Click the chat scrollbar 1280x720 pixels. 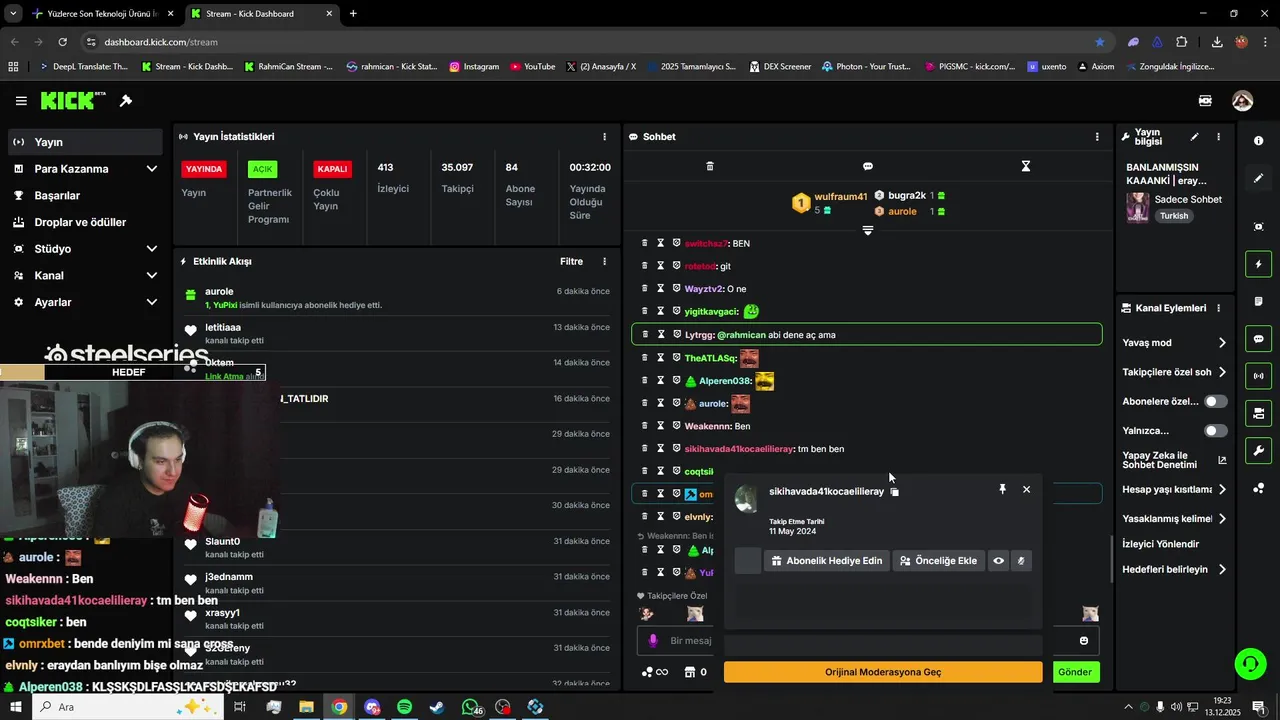(x=1112, y=560)
